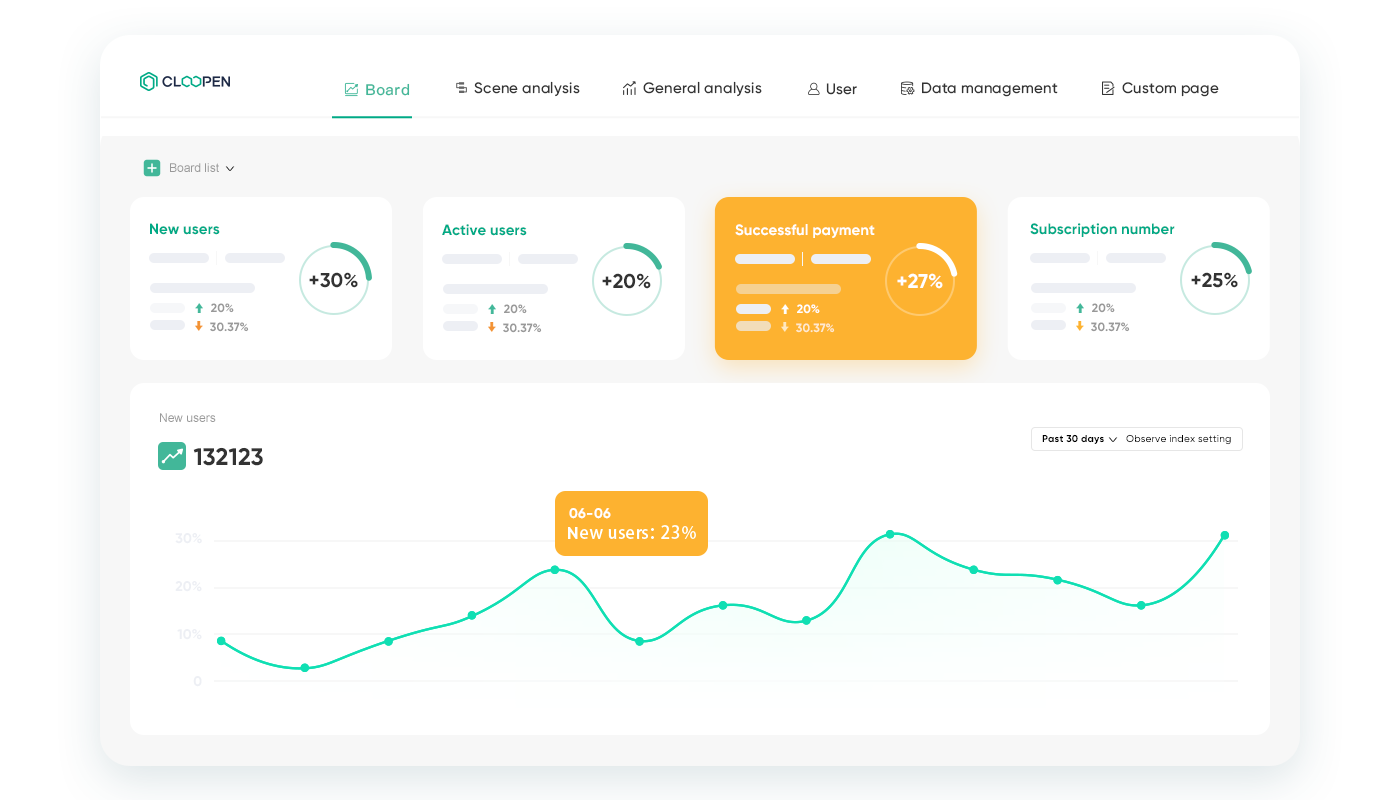Switch to the Board tab
Image resolution: width=1400 pixels, height=800 pixels.
(376, 90)
